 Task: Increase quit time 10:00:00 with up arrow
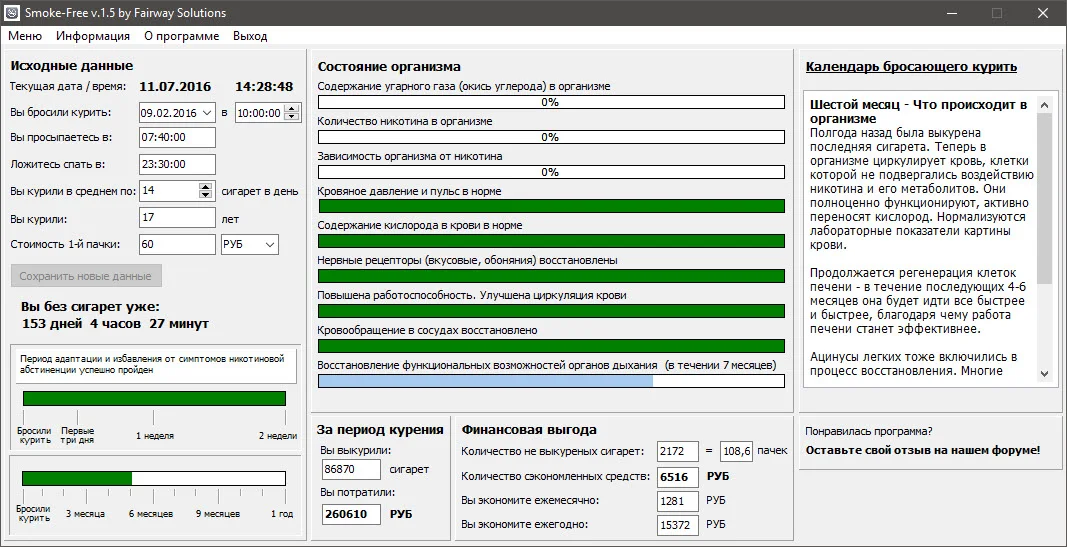point(292,109)
